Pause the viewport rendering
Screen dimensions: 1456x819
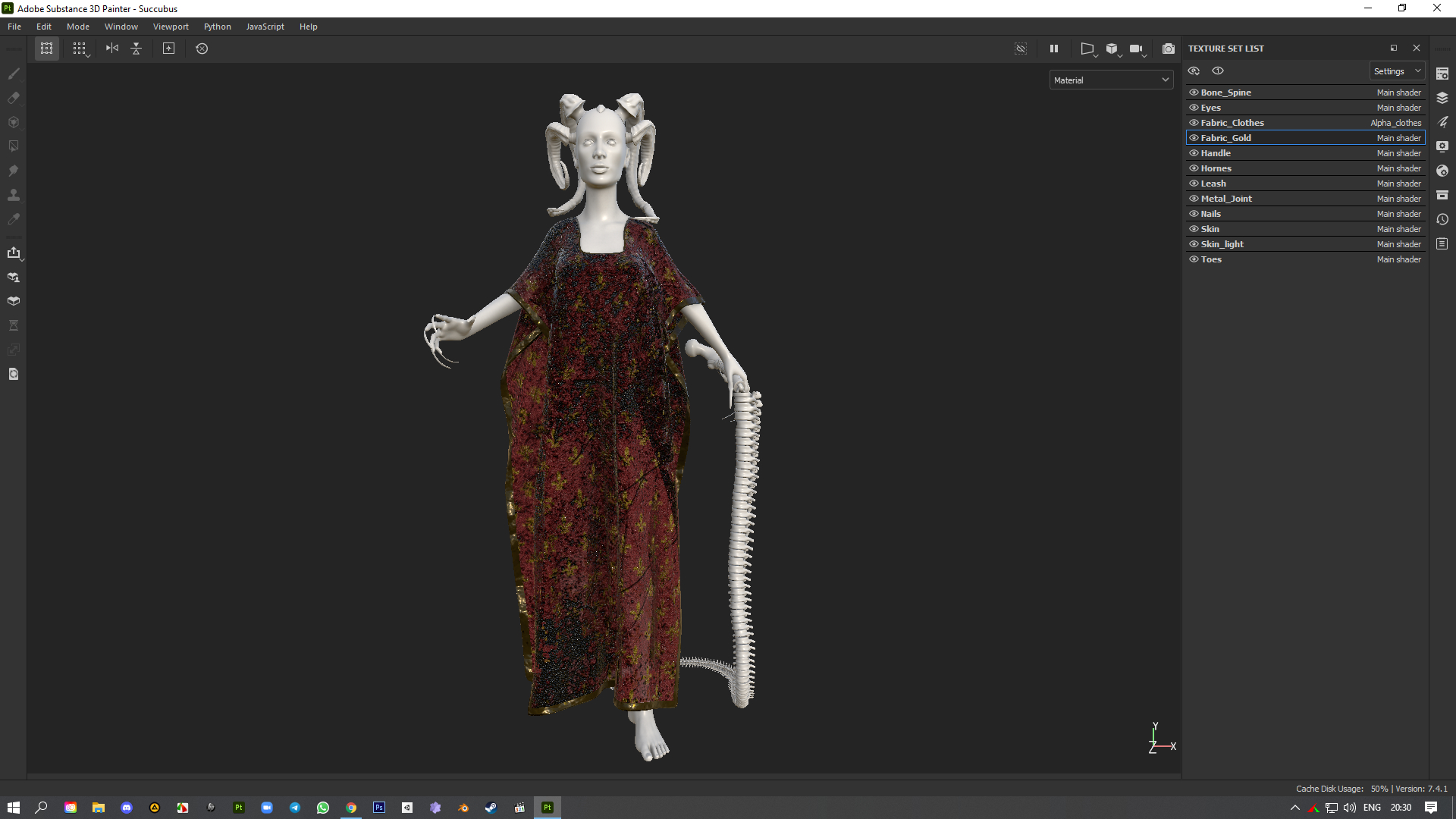pyautogui.click(x=1053, y=49)
